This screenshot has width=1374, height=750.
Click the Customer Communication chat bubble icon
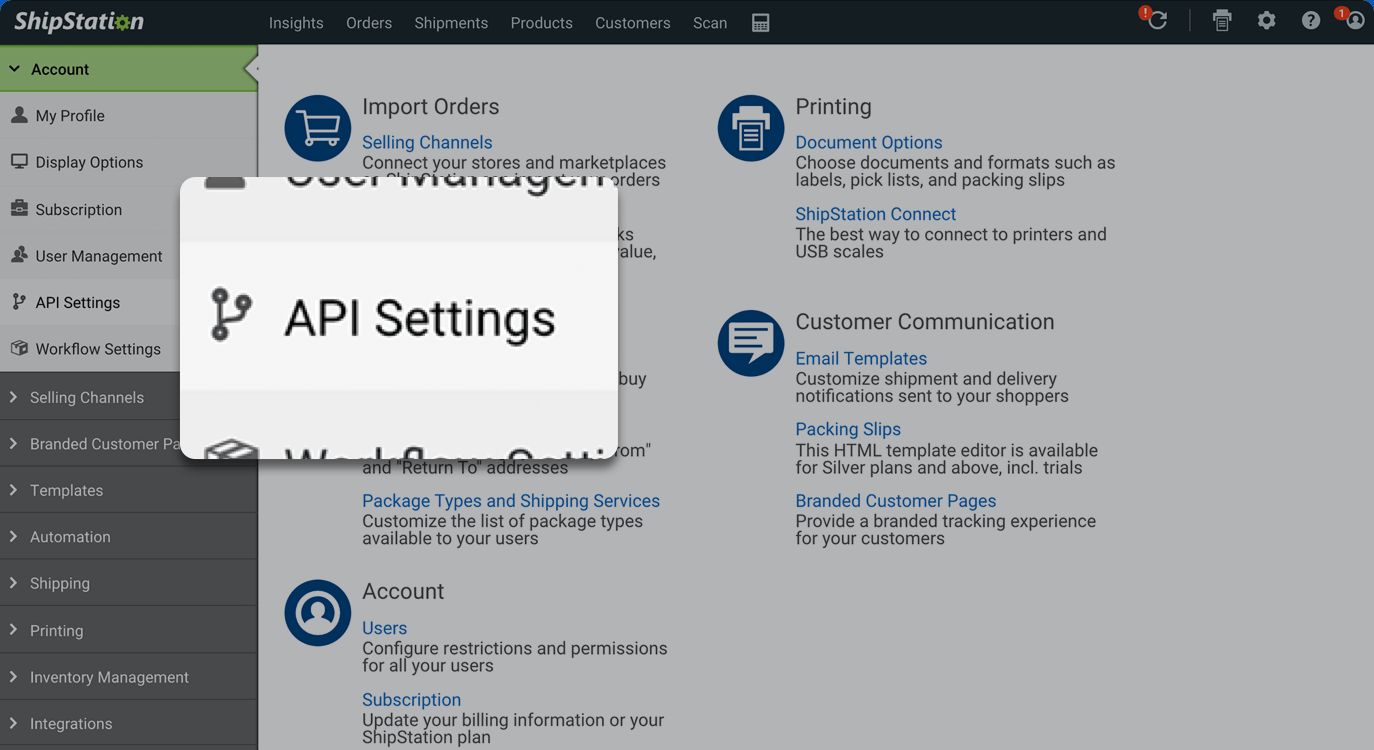(751, 343)
